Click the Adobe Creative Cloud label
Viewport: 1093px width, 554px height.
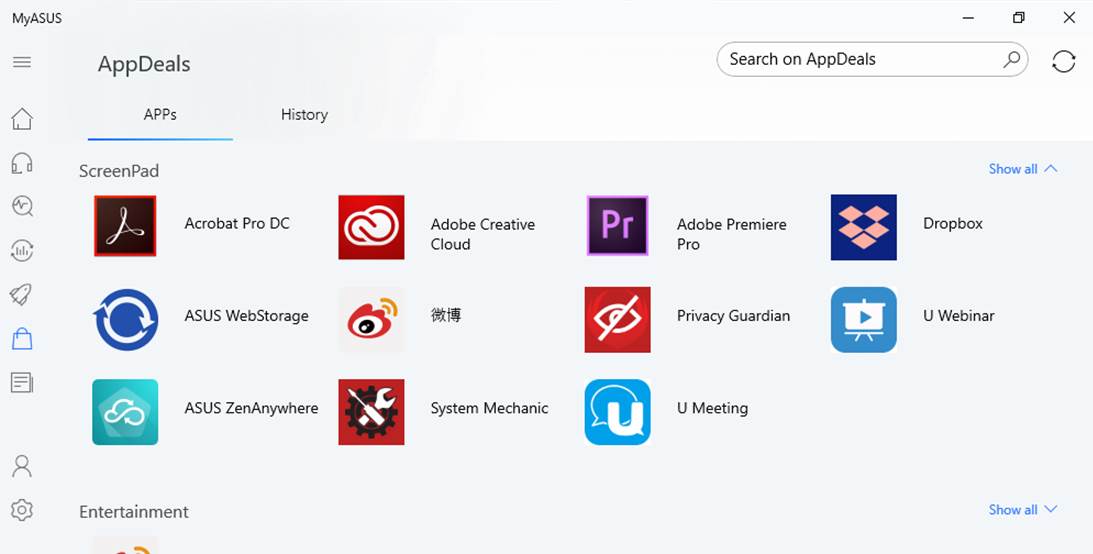click(x=483, y=234)
